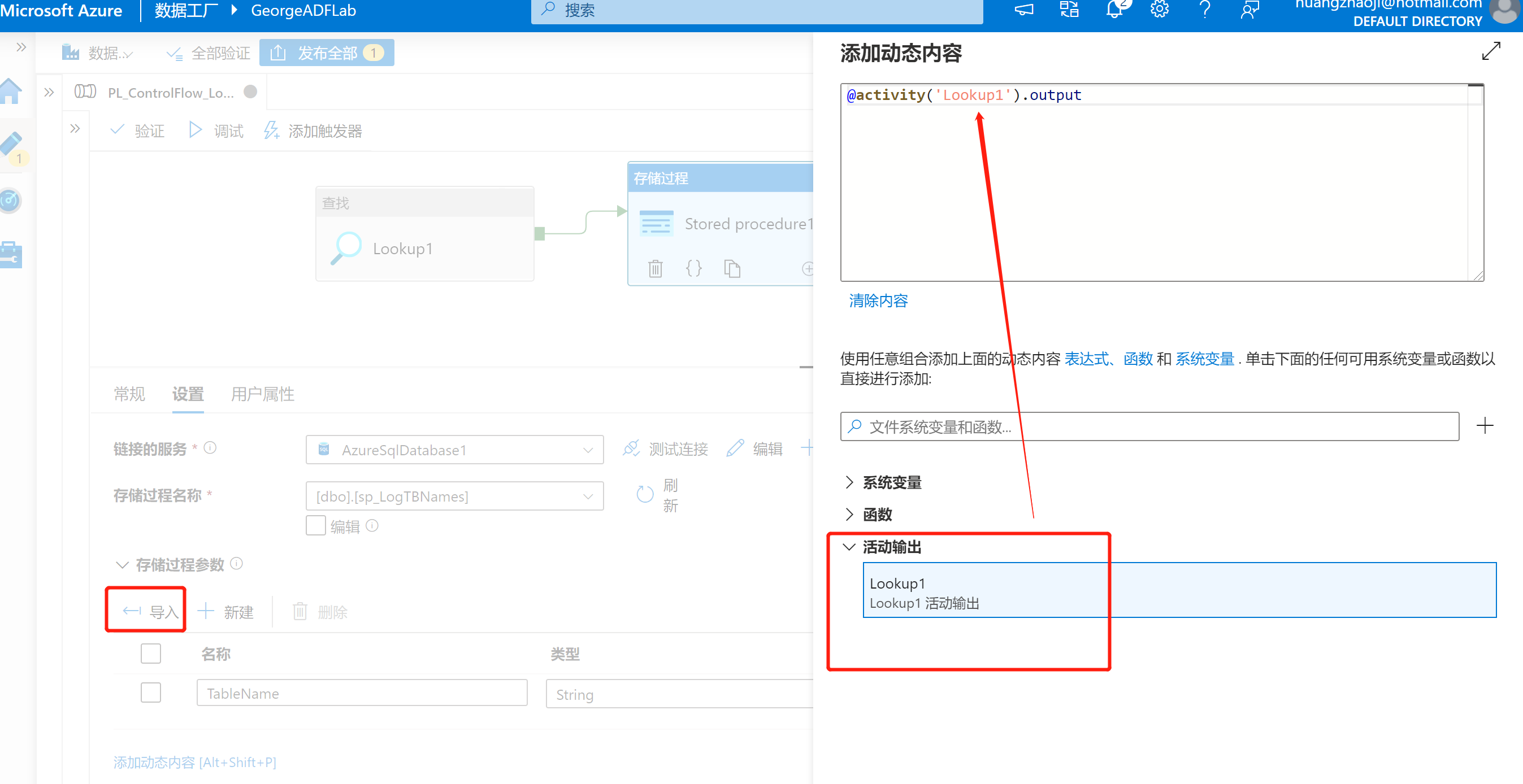The height and width of the screenshot is (784, 1523).
Task: Click the 清除内容 link
Action: pyautogui.click(x=878, y=300)
